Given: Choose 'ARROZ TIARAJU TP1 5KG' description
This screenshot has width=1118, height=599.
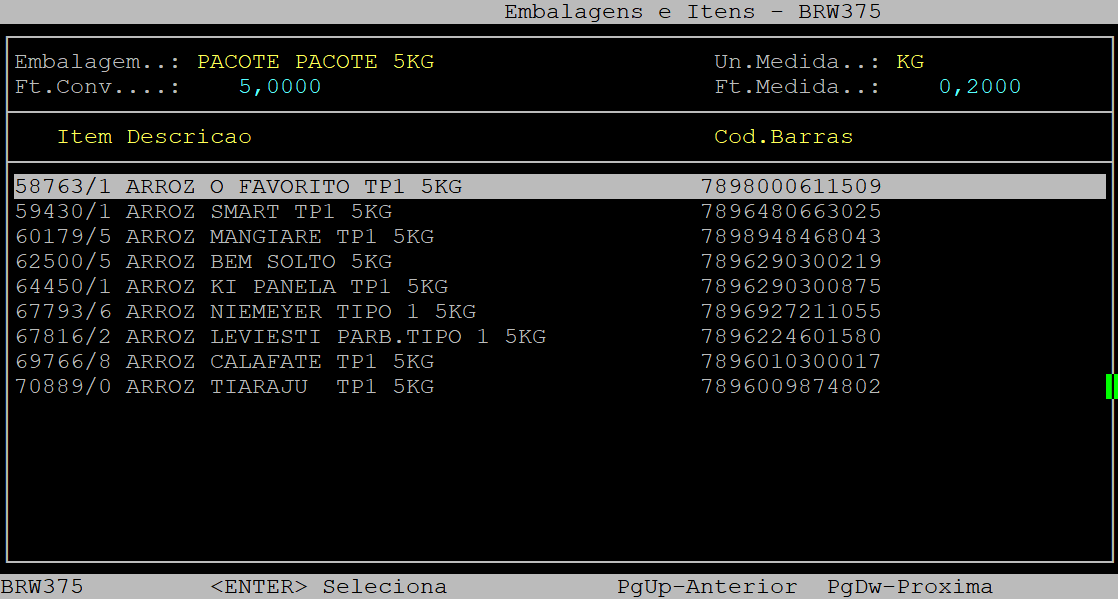Looking at the screenshot, I should (x=280, y=386).
